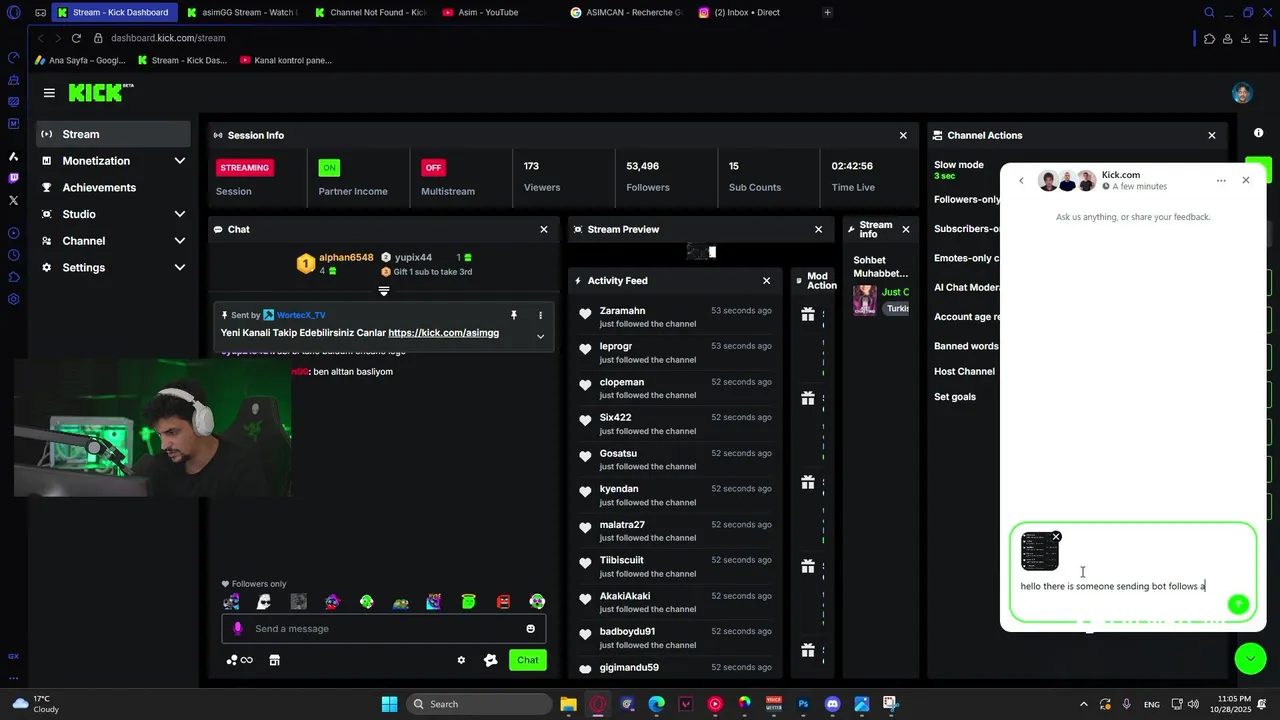The height and width of the screenshot is (720, 1280).
Task: Select the Pepe frog emote
Action: click(x=401, y=602)
